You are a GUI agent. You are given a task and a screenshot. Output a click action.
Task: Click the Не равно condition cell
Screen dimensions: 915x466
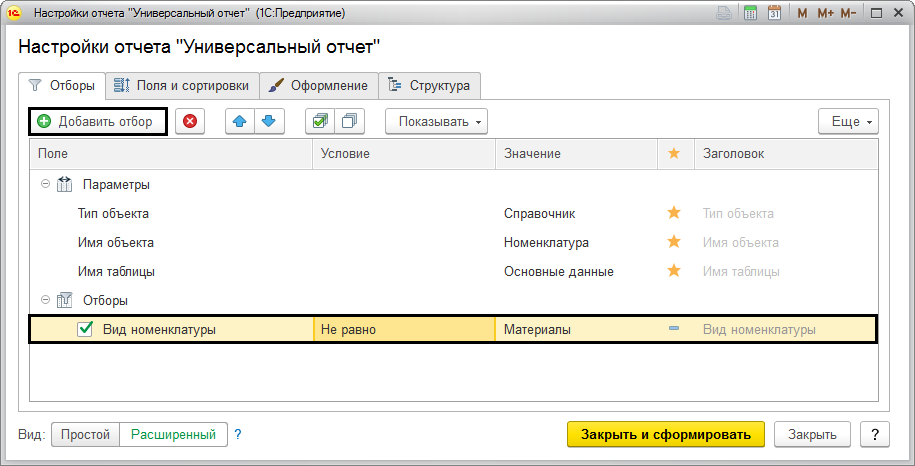click(403, 329)
